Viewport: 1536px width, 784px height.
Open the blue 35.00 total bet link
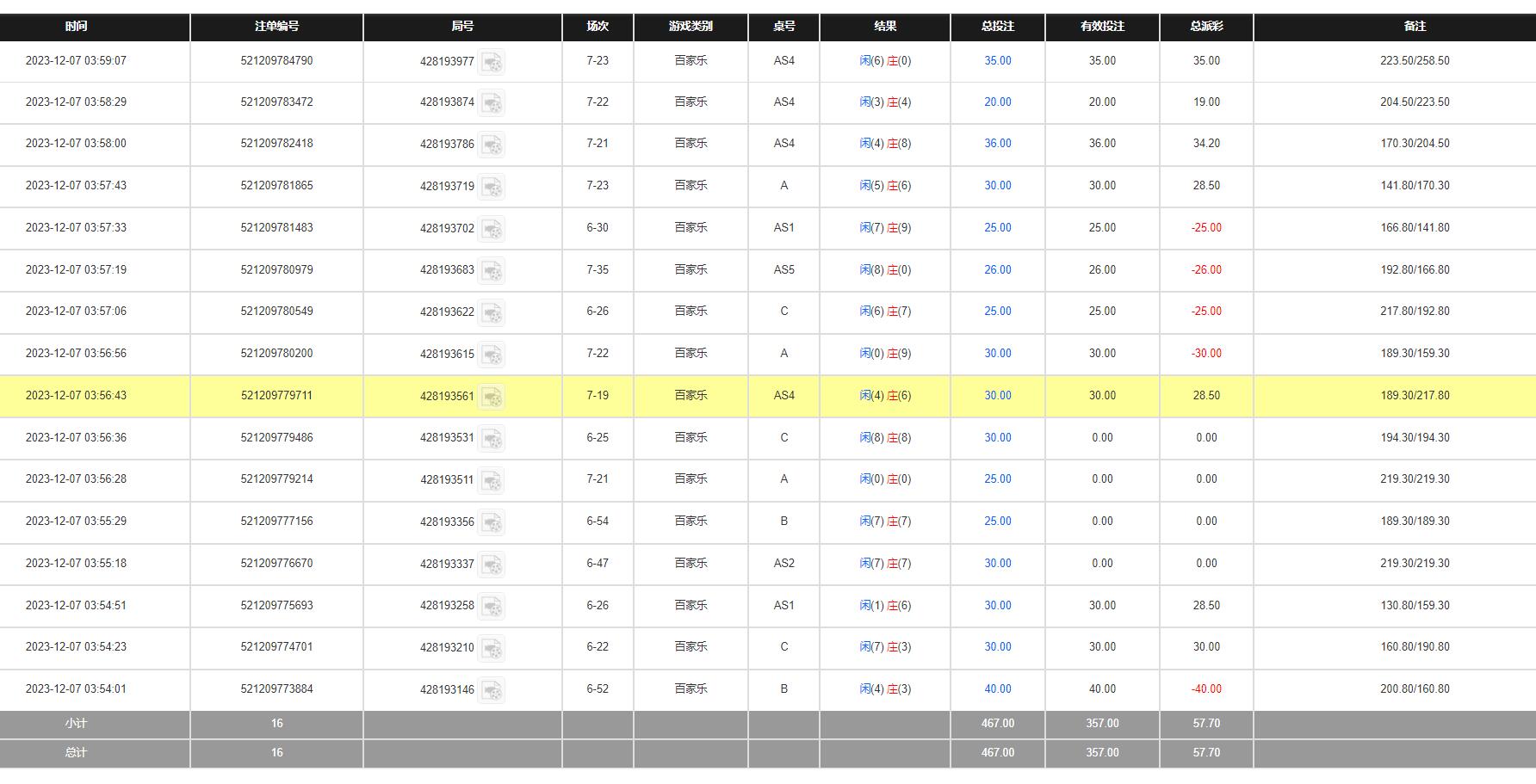pyautogui.click(x=998, y=61)
